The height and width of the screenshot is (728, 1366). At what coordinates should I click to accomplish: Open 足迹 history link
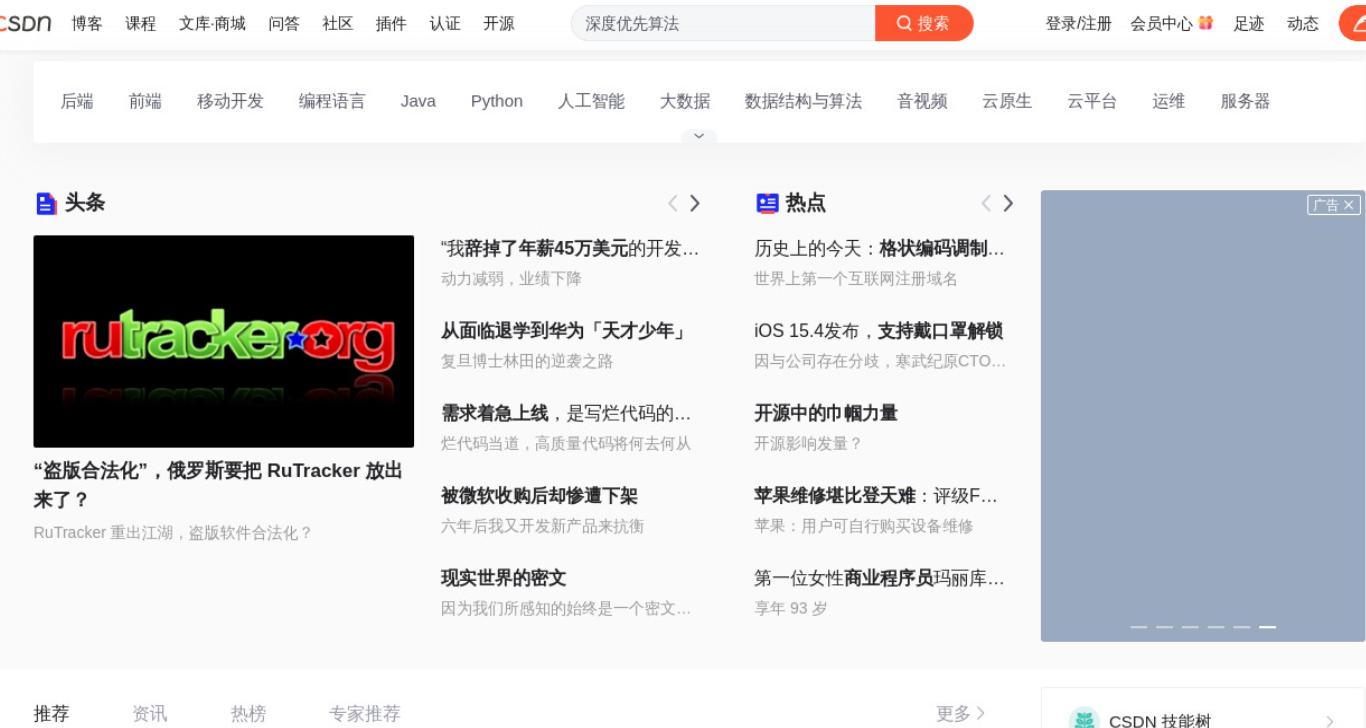pyautogui.click(x=1249, y=23)
